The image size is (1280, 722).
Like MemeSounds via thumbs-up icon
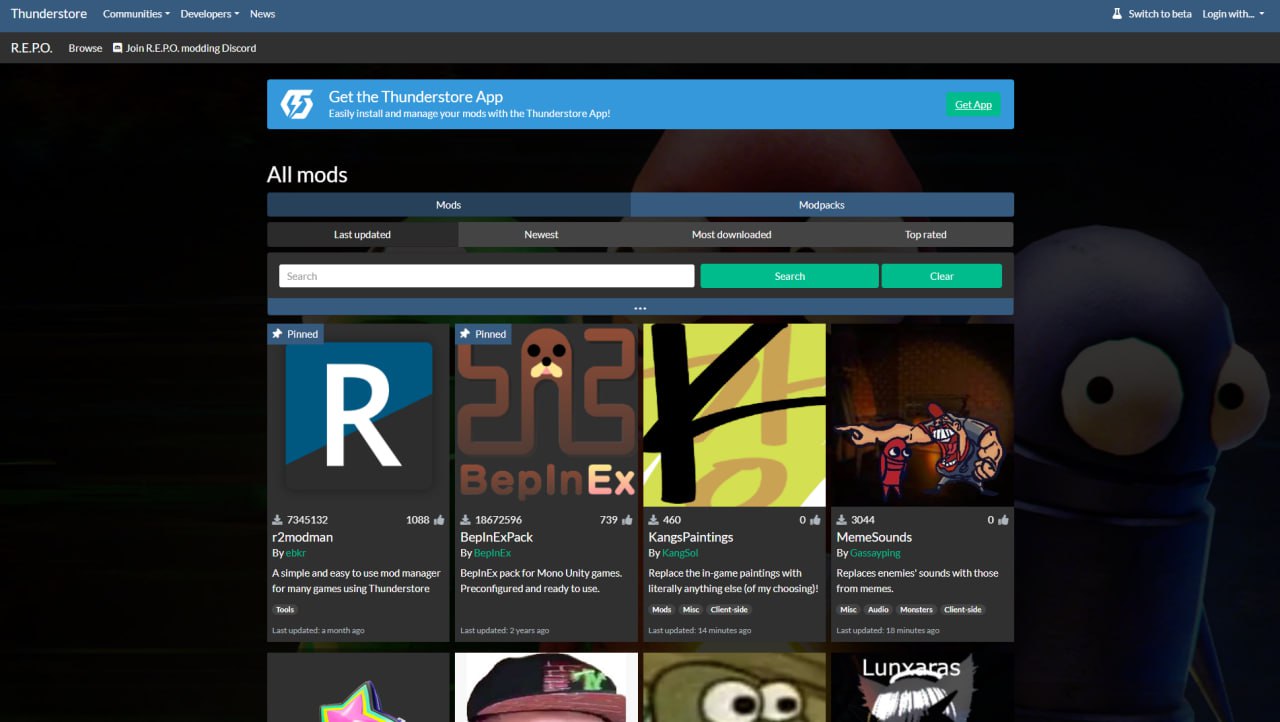[x=1003, y=520]
